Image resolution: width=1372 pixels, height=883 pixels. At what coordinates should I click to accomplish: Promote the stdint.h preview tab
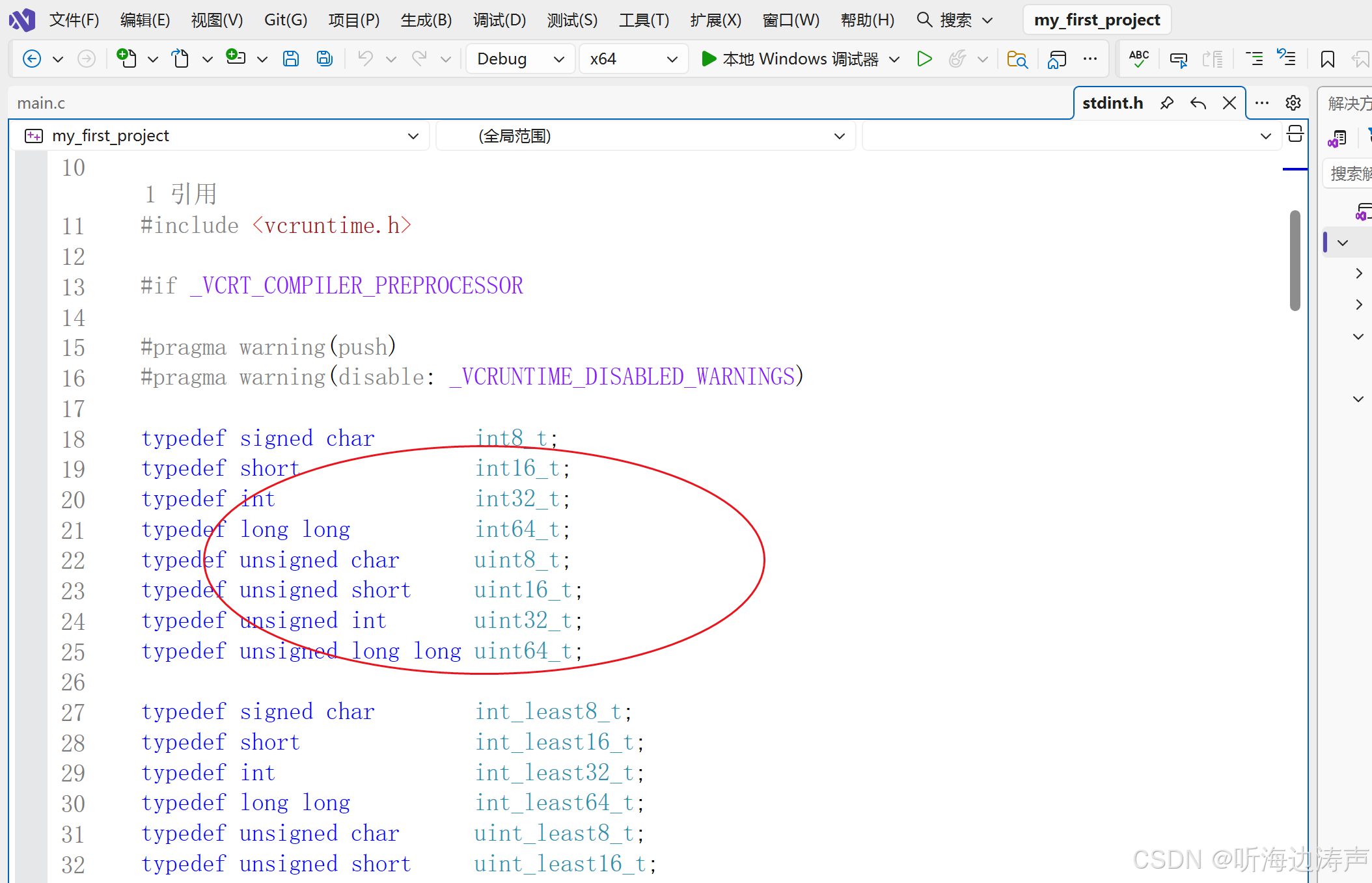point(1198,103)
